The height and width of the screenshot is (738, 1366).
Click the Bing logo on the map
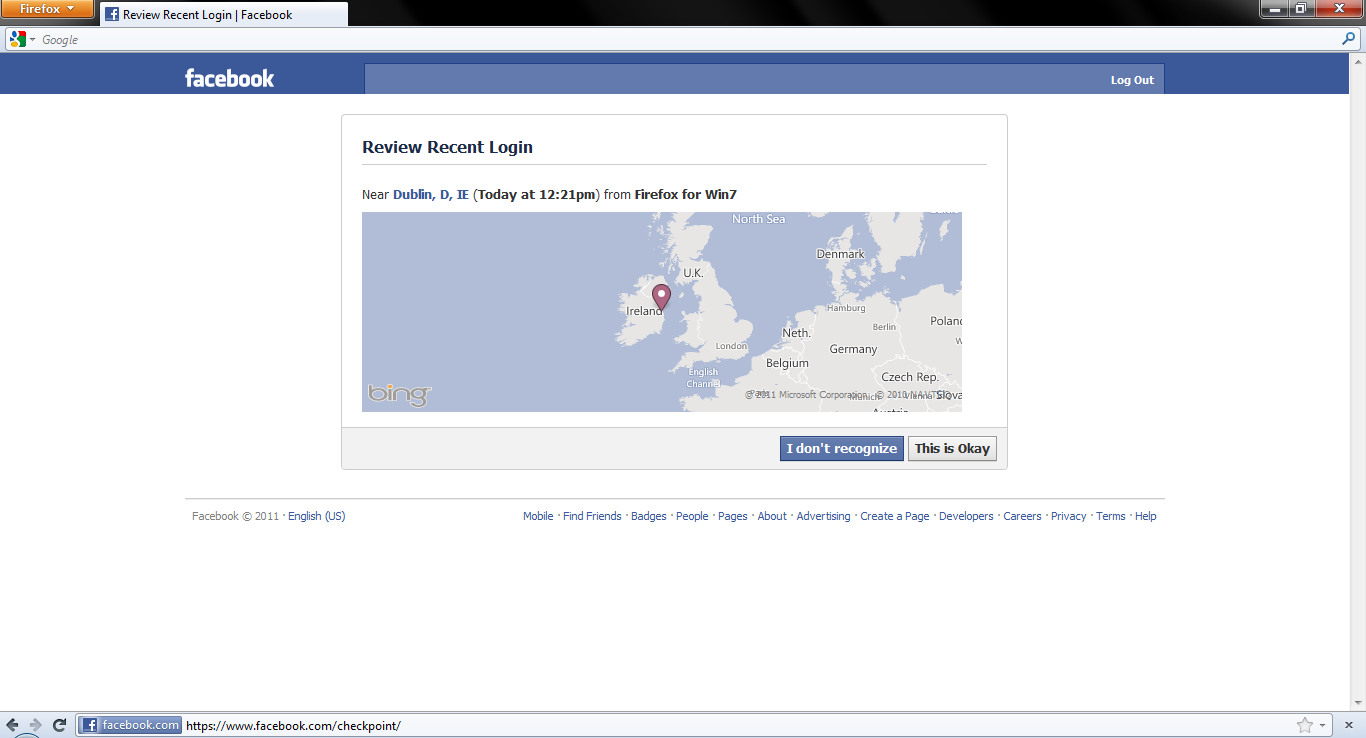pos(399,395)
